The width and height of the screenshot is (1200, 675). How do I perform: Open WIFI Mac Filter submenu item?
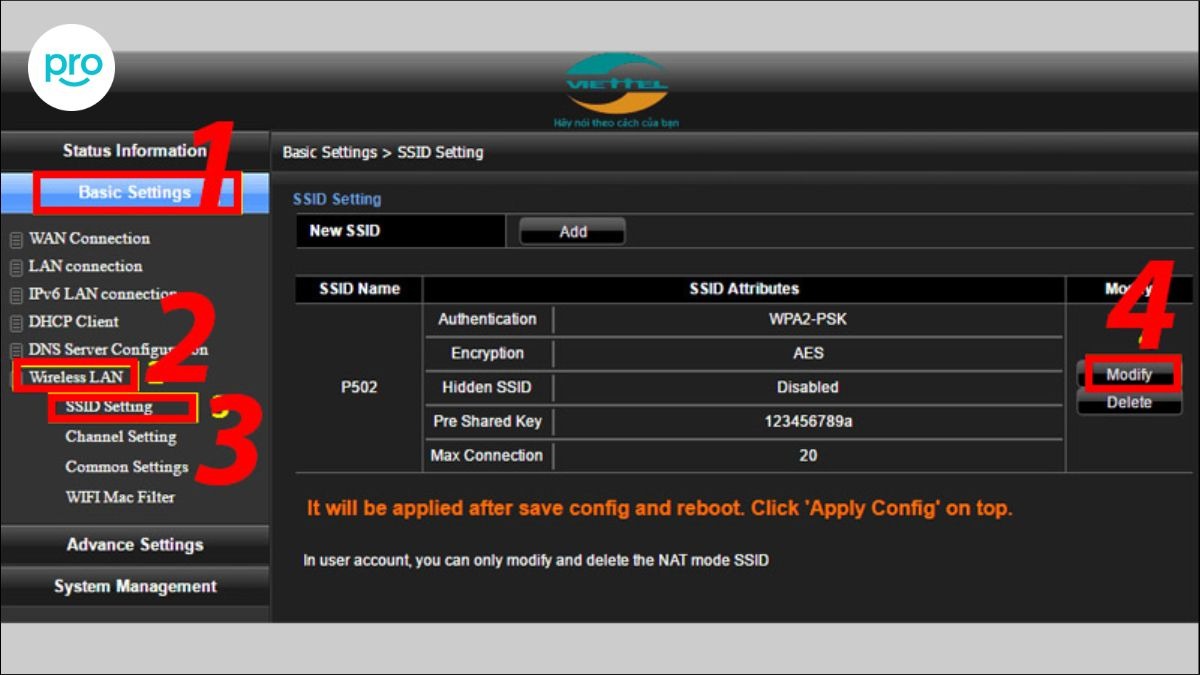pyautogui.click(x=120, y=497)
